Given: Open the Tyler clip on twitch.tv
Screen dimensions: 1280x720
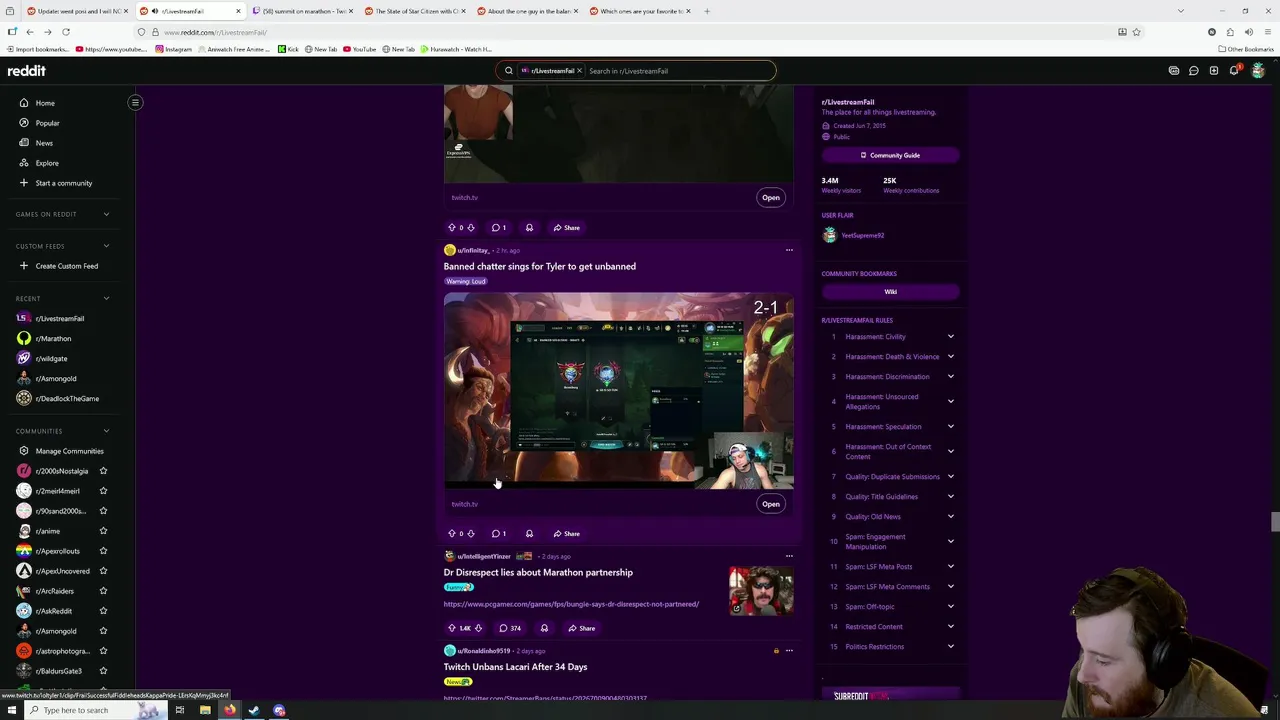Looking at the screenshot, I should pos(770,504).
